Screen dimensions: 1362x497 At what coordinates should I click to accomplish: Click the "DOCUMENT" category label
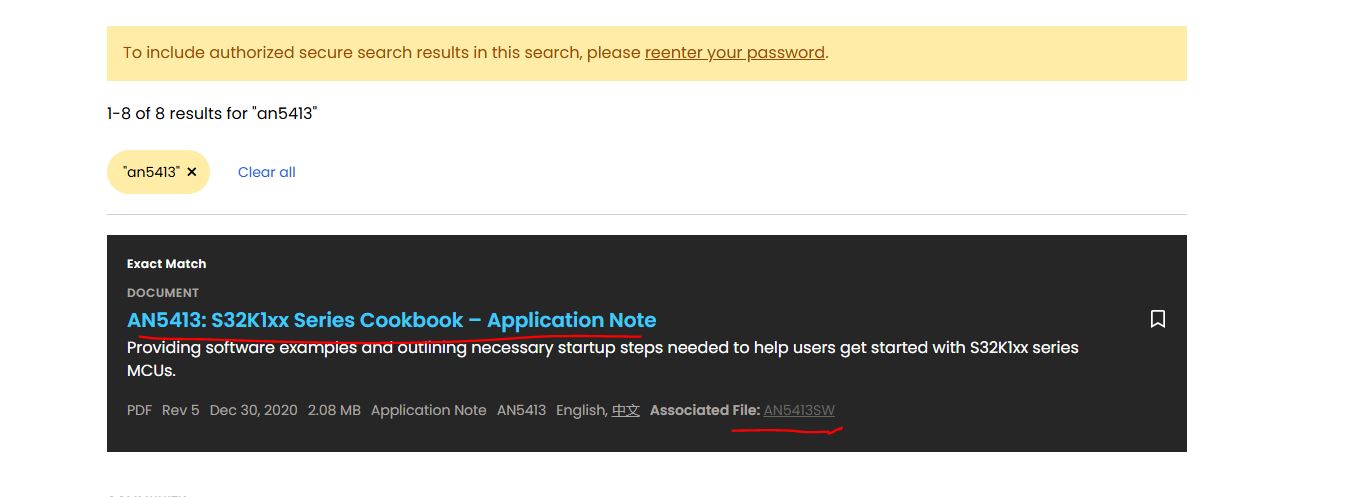163,293
